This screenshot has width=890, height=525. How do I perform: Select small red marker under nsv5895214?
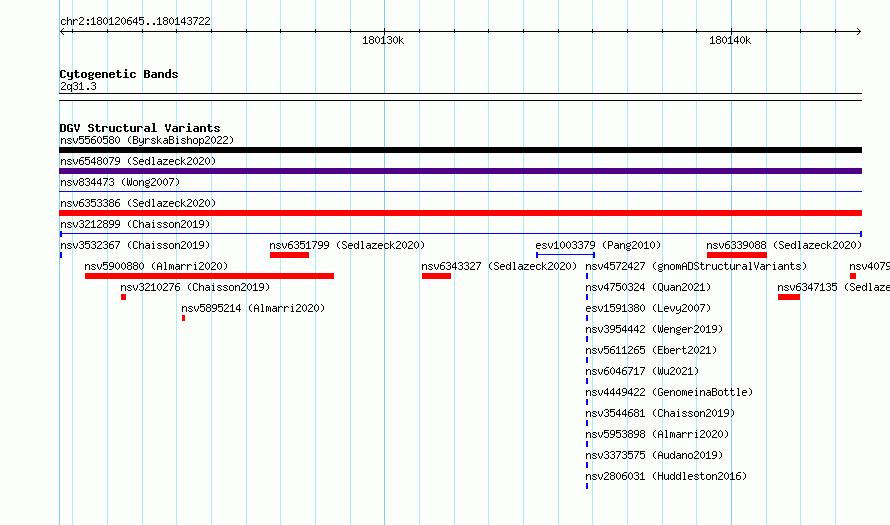pos(183,318)
